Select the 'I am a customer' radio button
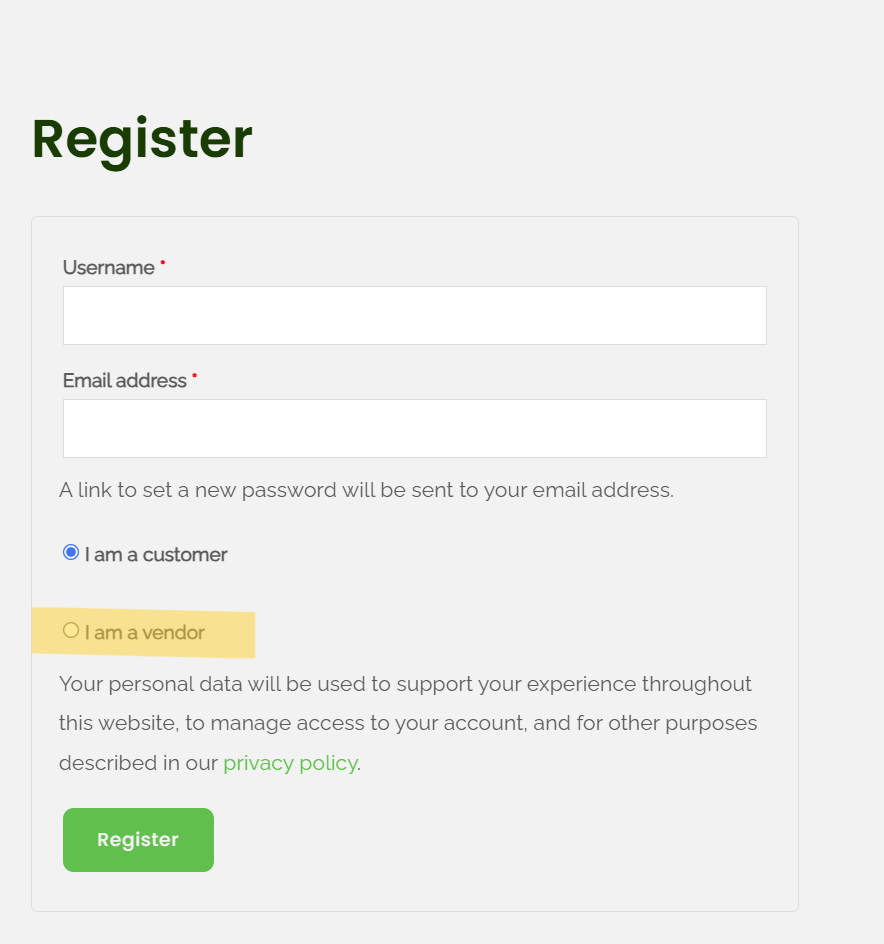884x944 pixels. pos(70,551)
